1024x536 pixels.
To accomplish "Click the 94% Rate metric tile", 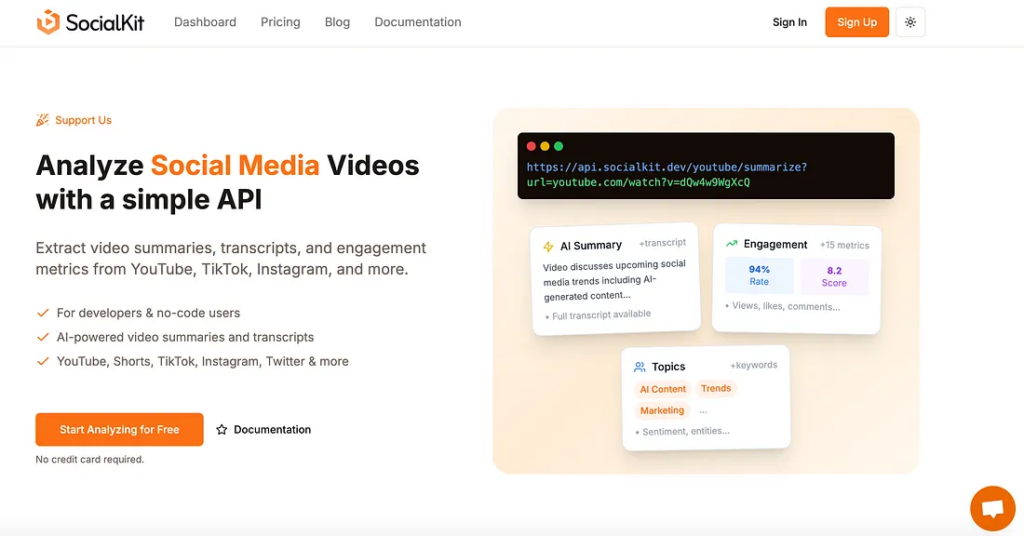I will [759, 276].
